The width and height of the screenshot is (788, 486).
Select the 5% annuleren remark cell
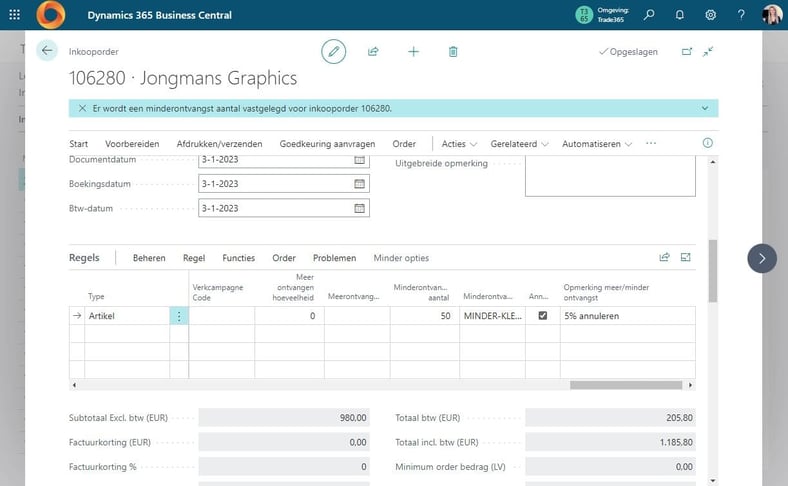(x=628, y=316)
